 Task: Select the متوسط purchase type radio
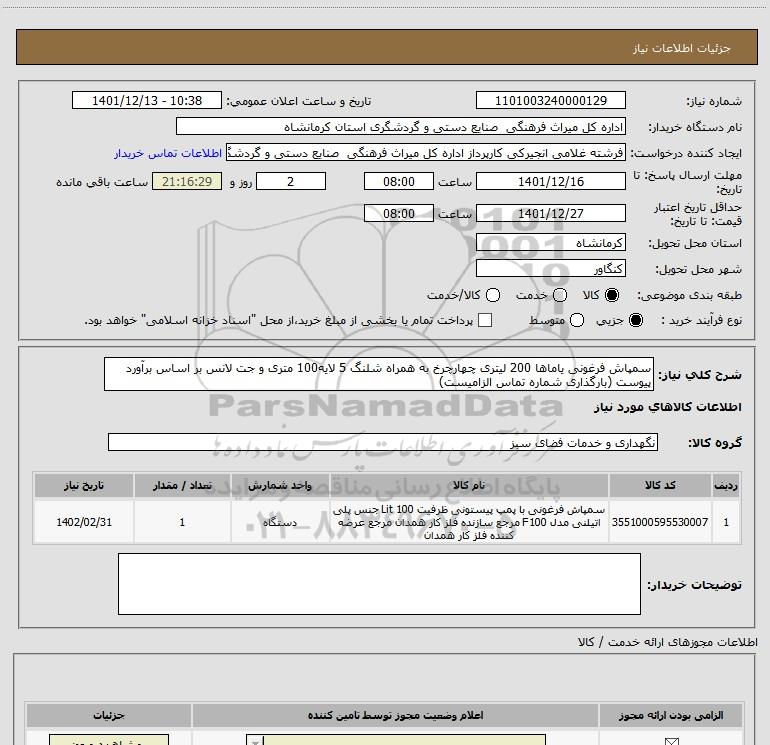577,320
